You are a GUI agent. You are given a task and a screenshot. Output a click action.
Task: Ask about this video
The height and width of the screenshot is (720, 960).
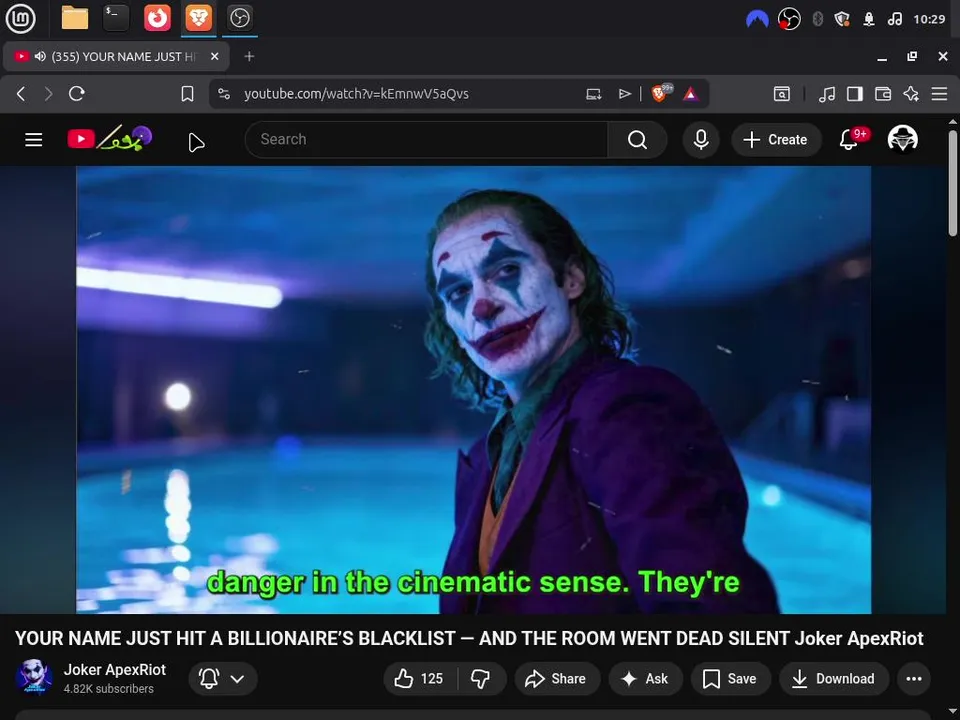click(645, 678)
